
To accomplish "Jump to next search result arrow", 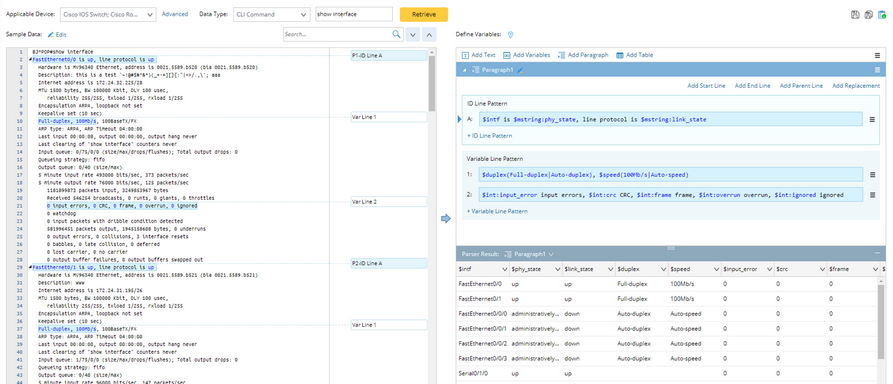I will [x=413, y=35].
